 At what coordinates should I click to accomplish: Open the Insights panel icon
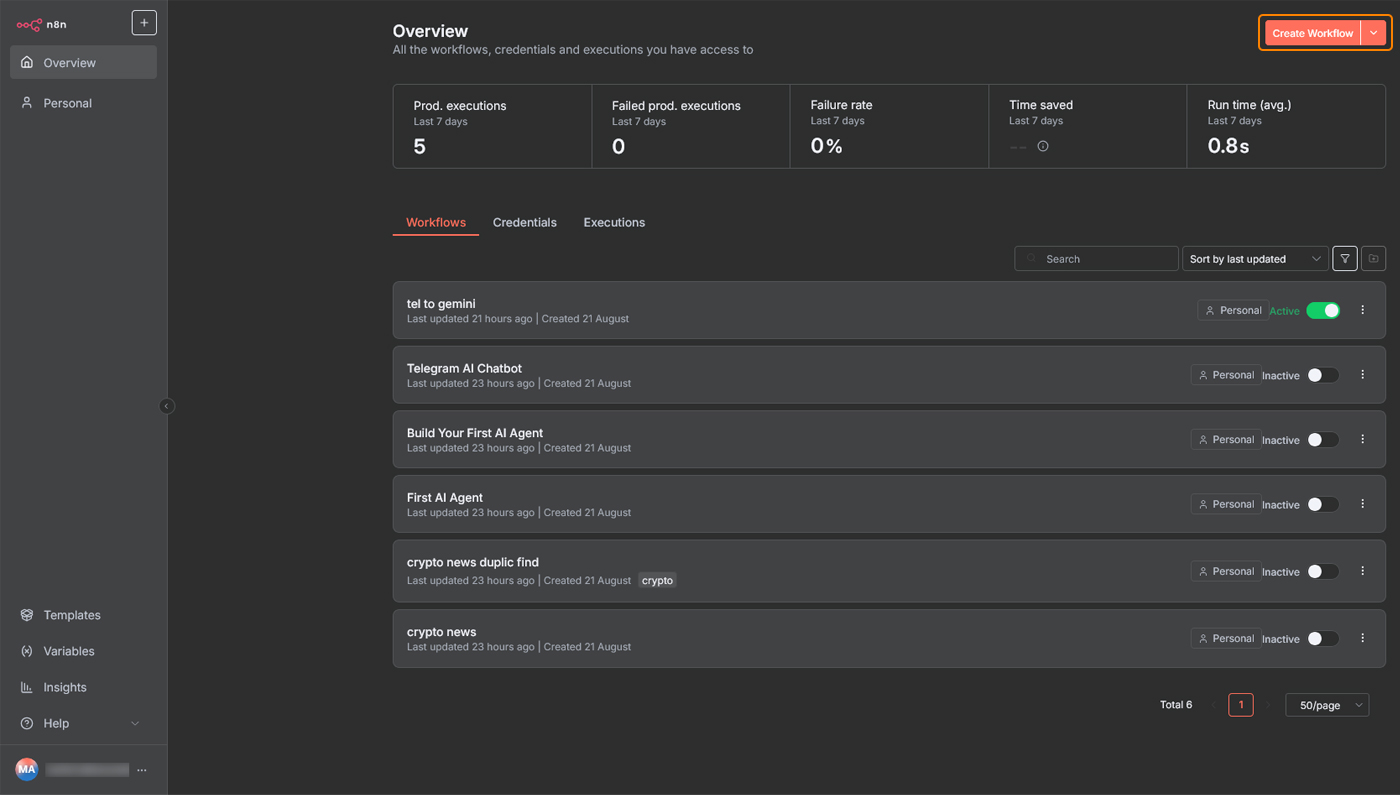26,687
